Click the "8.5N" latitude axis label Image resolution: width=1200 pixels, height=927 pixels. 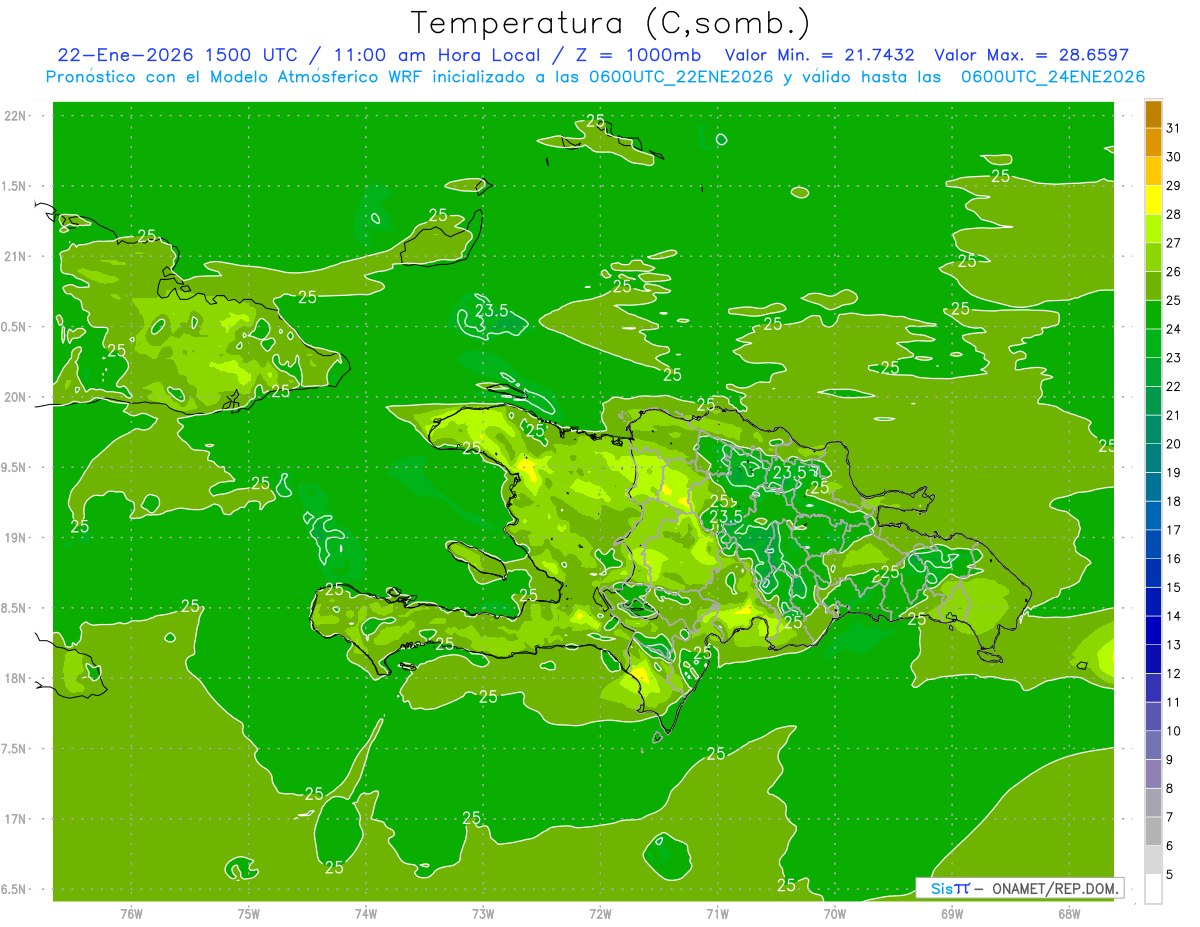click(x=14, y=608)
